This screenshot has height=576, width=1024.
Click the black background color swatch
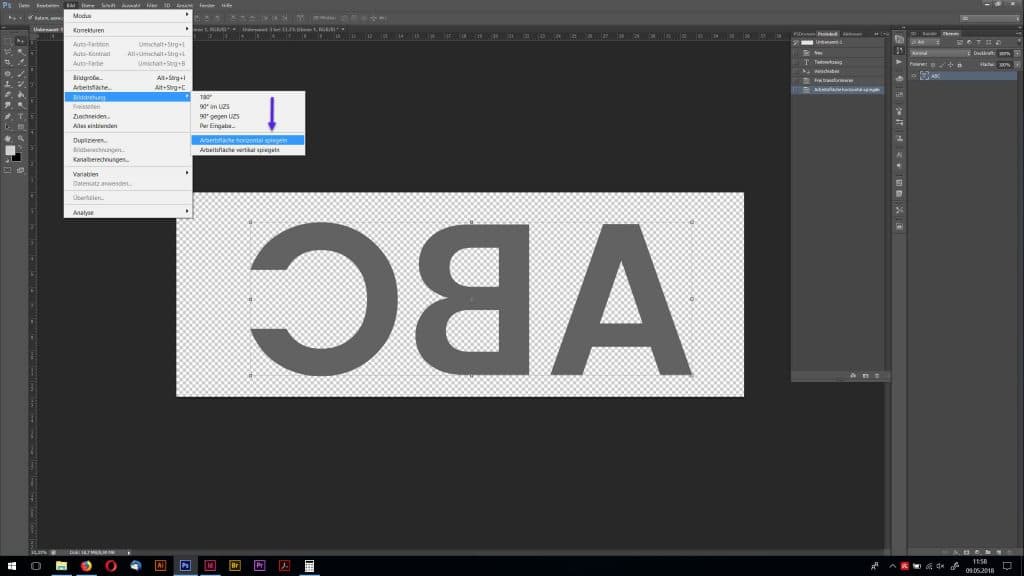[16, 157]
